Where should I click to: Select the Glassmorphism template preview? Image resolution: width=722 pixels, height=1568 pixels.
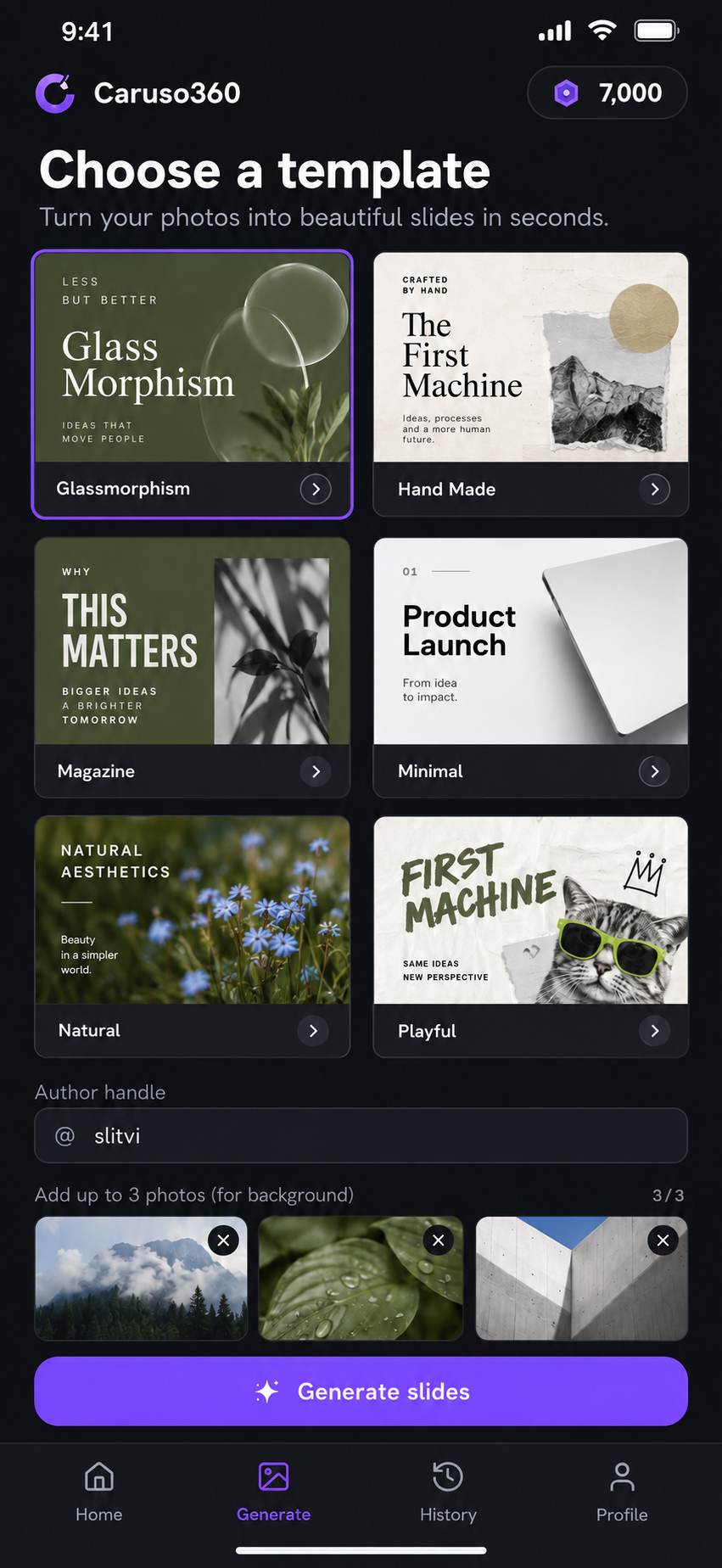click(192, 357)
